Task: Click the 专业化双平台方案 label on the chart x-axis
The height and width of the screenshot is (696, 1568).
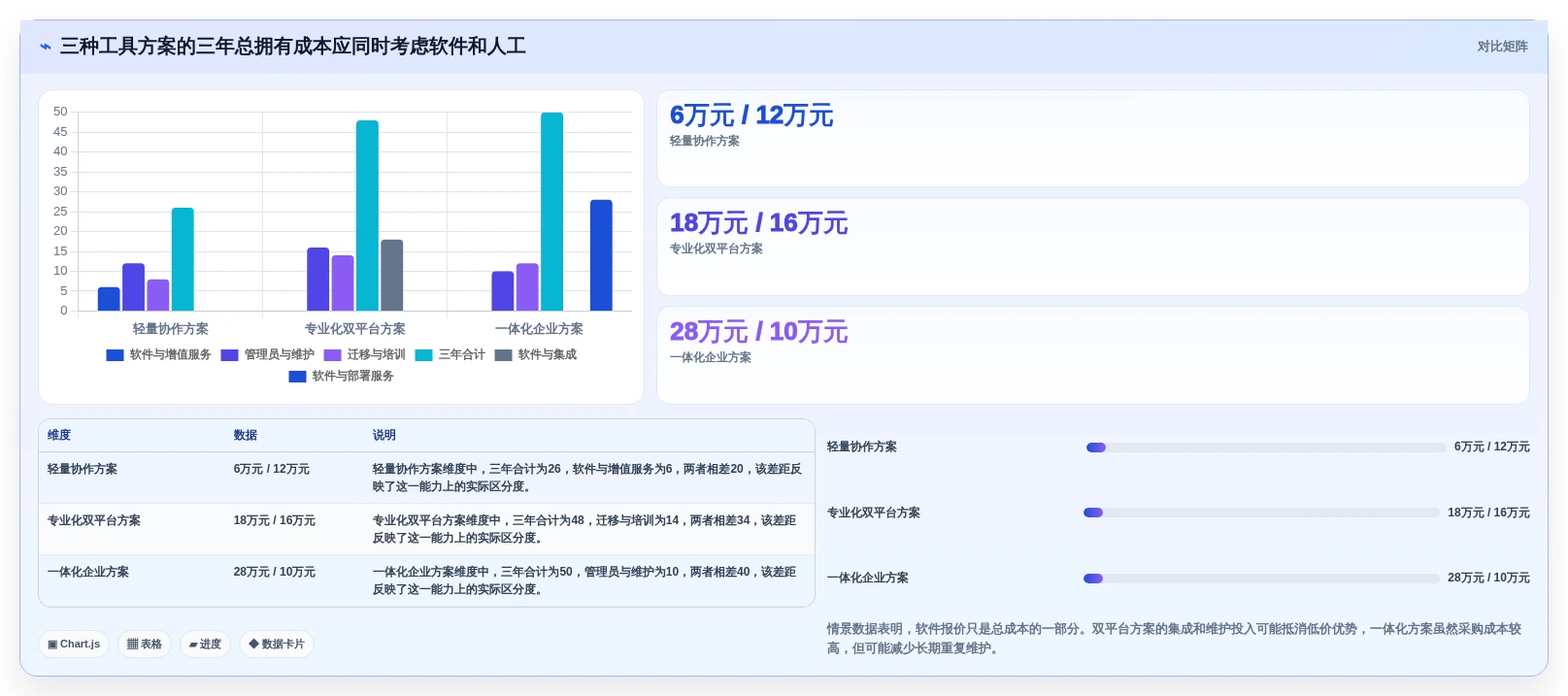Action: [x=355, y=329]
